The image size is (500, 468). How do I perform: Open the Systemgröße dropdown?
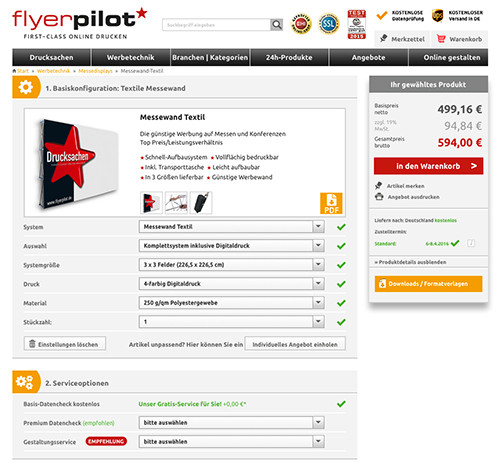pyautogui.click(x=231, y=265)
